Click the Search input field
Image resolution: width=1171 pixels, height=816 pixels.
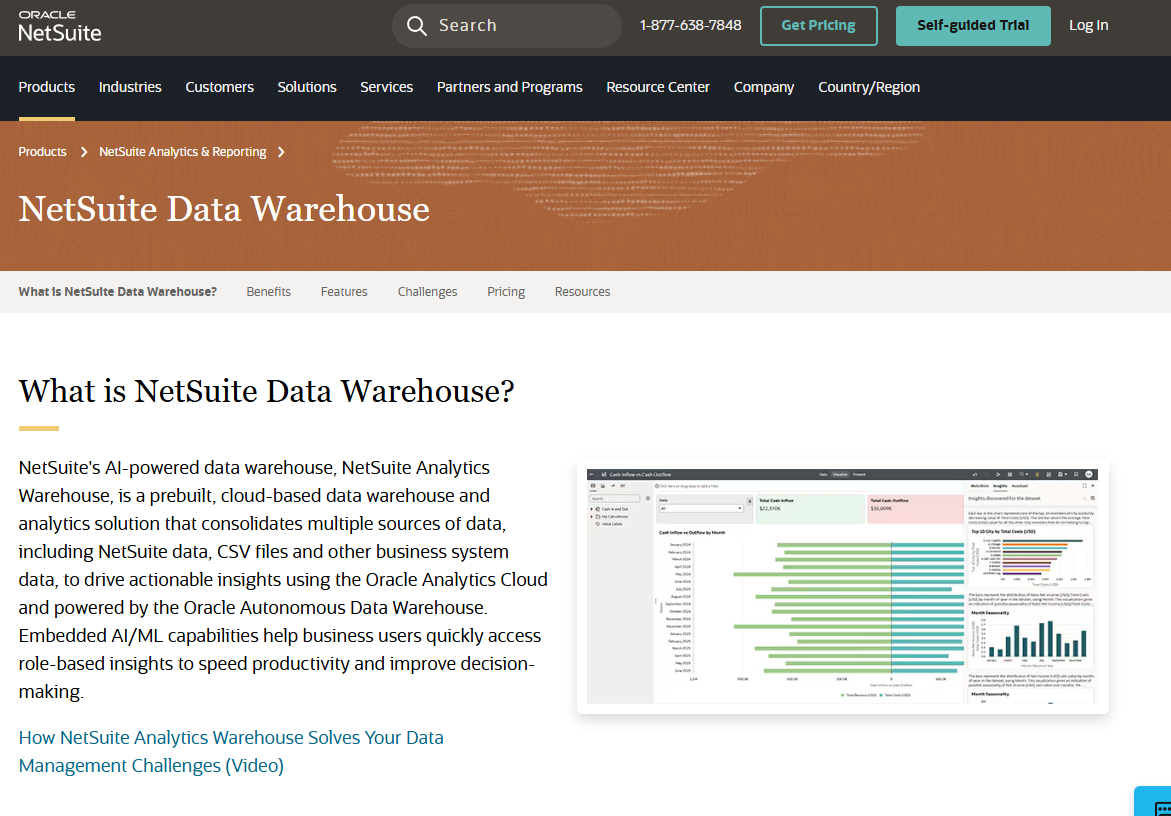(x=507, y=26)
